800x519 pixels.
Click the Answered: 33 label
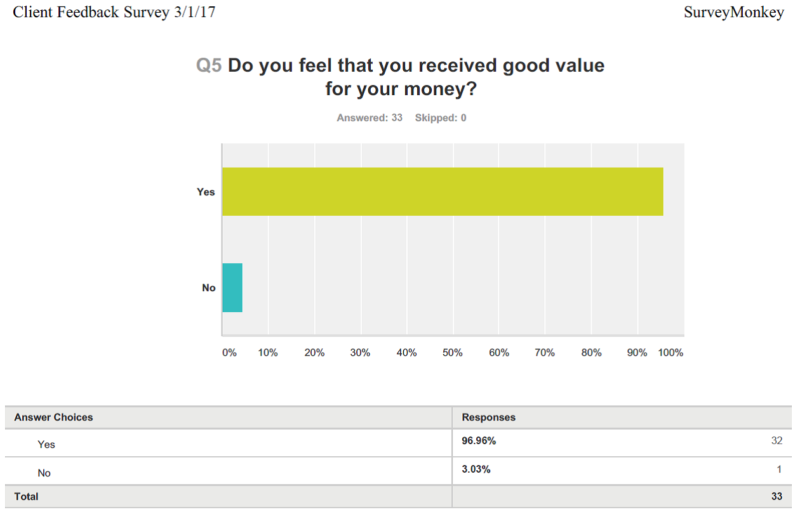[x=369, y=118]
